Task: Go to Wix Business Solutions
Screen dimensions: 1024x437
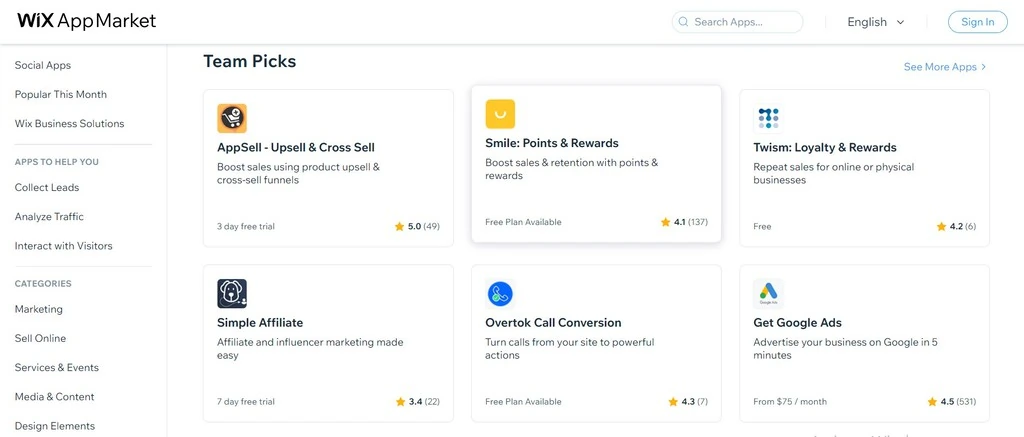Action: click(x=70, y=123)
